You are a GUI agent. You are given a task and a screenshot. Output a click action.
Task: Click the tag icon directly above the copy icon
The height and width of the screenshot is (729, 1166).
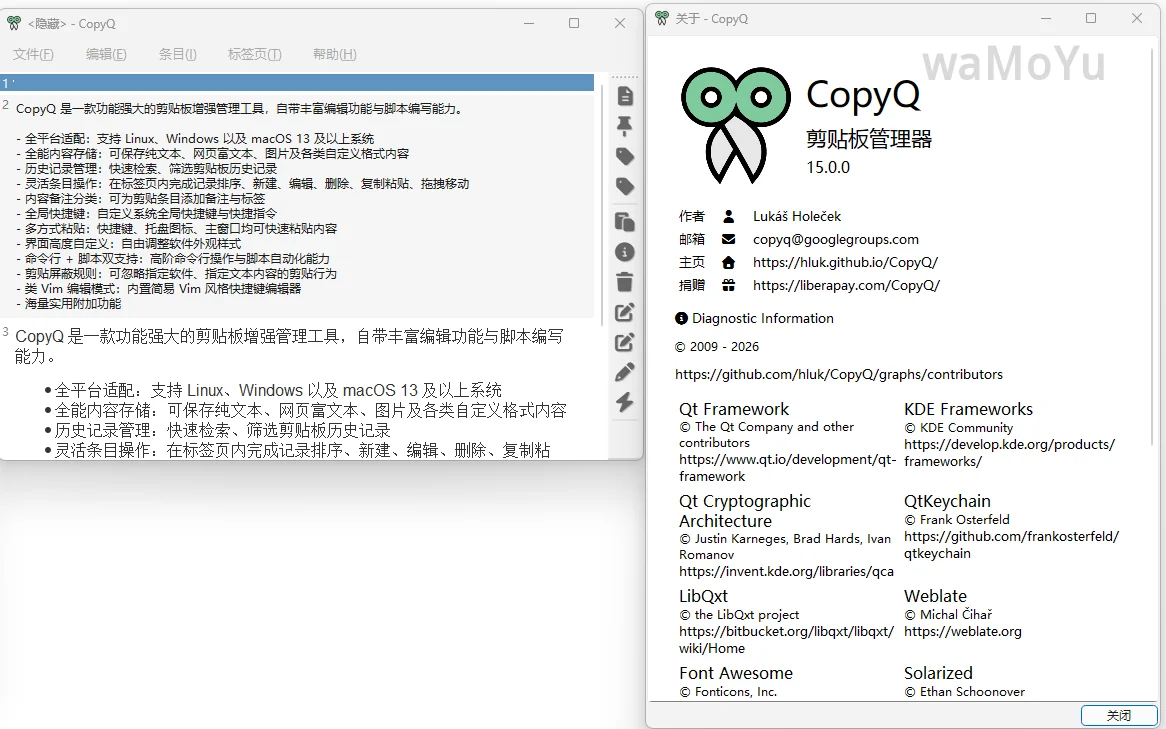625,186
